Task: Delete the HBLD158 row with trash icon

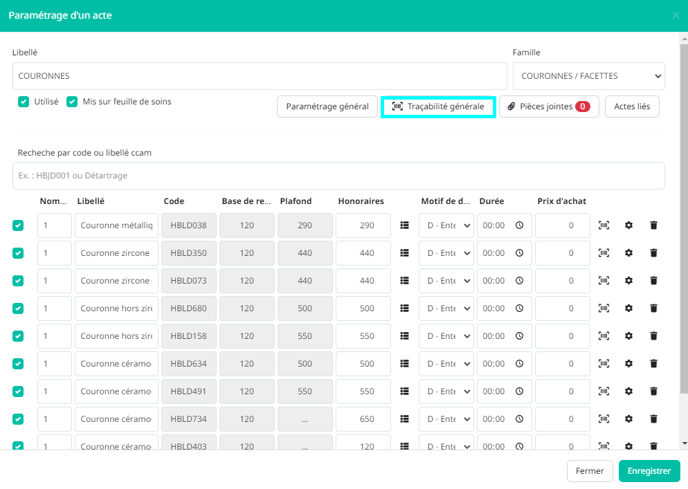Action: pos(653,336)
